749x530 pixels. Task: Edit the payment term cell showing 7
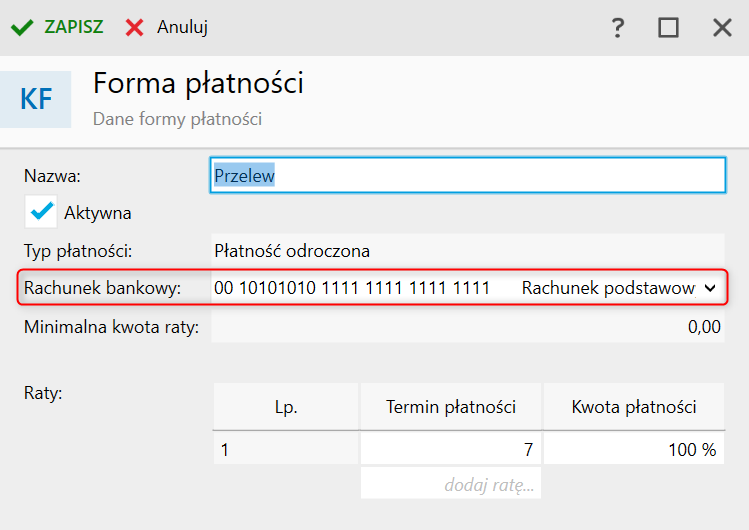point(450,450)
